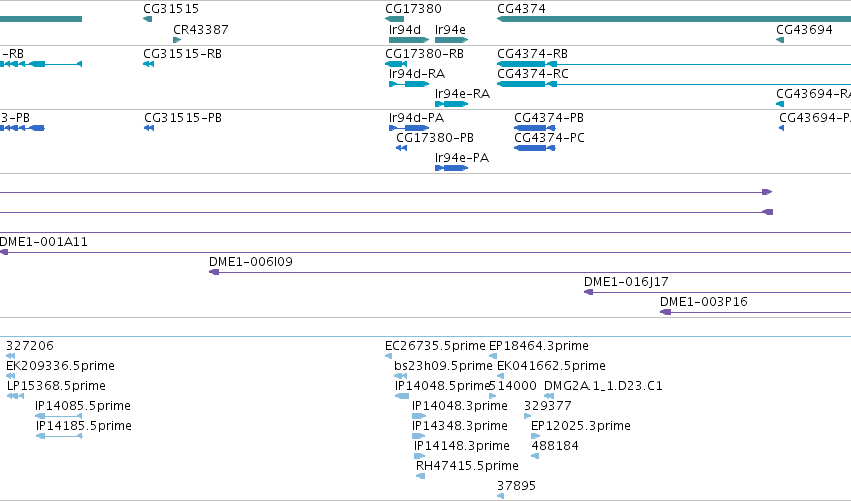Select EST IP14085.5prime
Image resolution: width=851 pixels, height=501 pixels.
point(82,407)
